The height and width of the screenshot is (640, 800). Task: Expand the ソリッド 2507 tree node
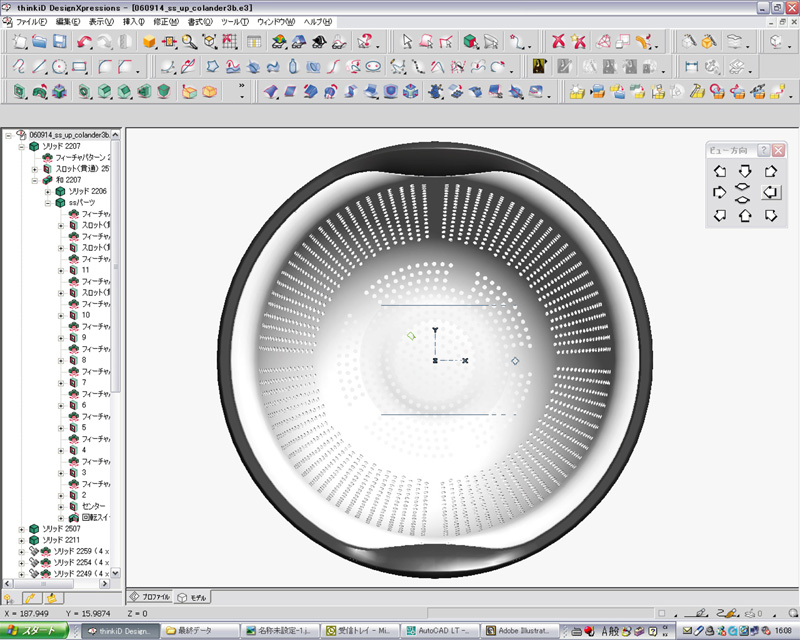(x=22, y=529)
